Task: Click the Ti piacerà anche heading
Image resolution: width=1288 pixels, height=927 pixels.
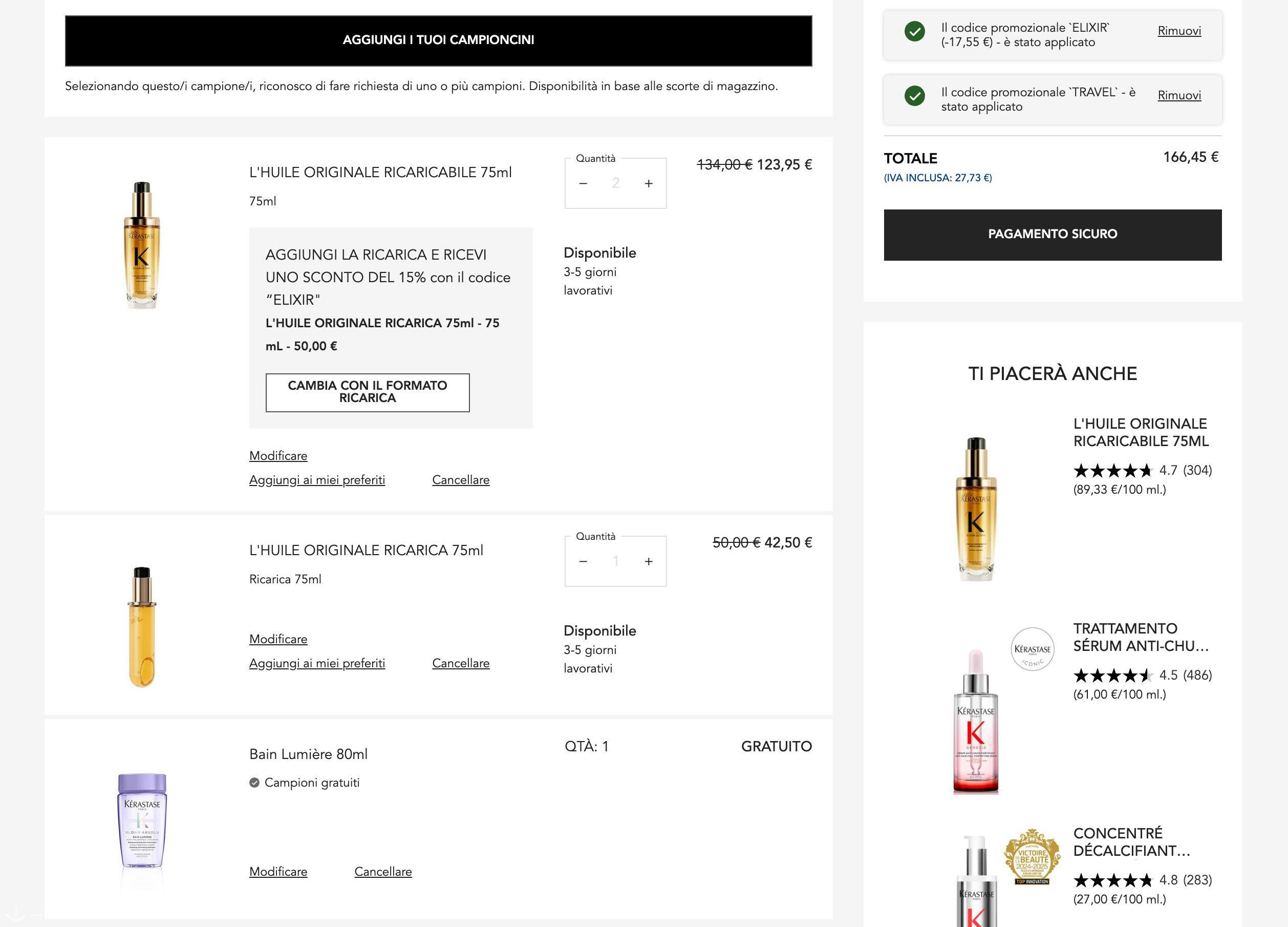Action: pyautogui.click(x=1053, y=374)
